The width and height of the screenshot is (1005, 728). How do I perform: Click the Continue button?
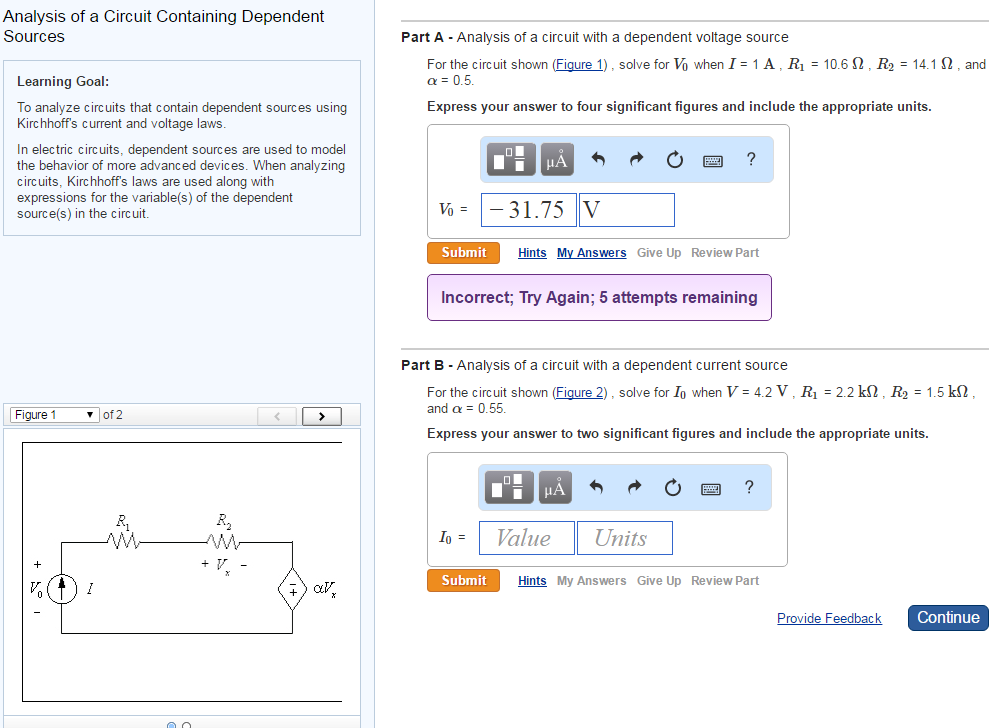(x=947, y=617)
